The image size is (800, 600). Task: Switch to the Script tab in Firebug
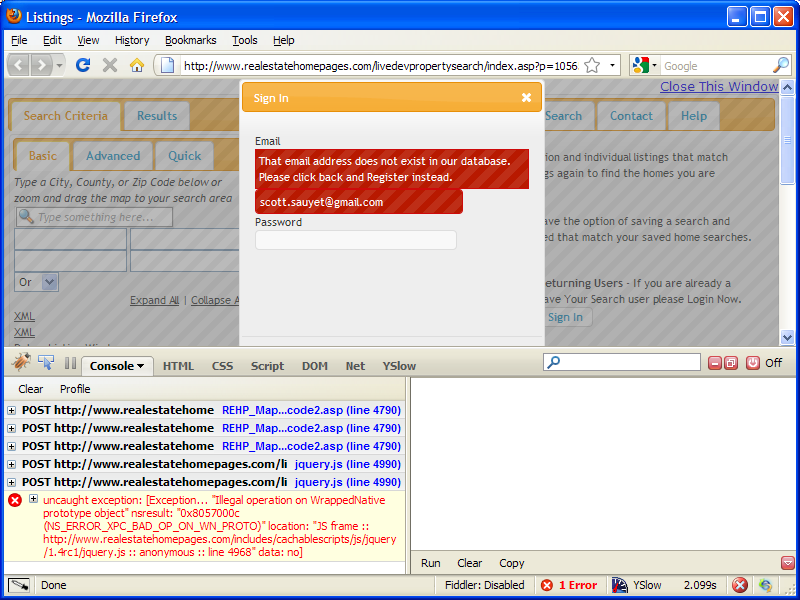[267, 366]
